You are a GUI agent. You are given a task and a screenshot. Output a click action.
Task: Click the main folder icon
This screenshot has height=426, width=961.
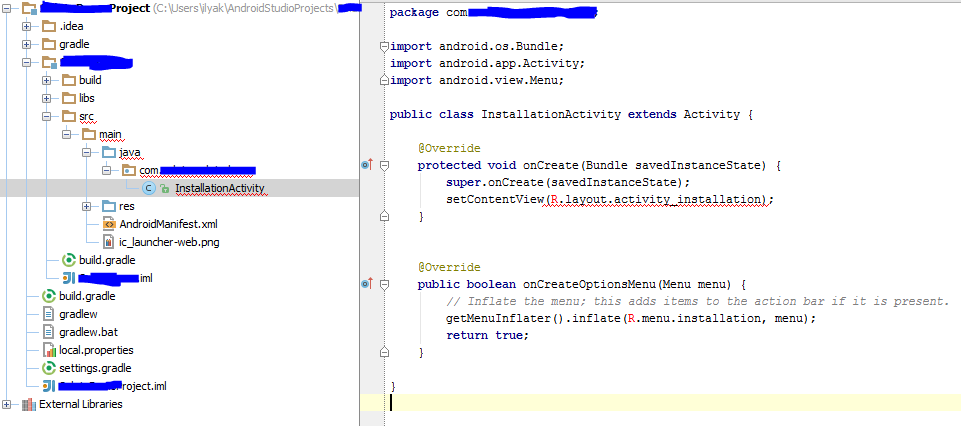89,134
